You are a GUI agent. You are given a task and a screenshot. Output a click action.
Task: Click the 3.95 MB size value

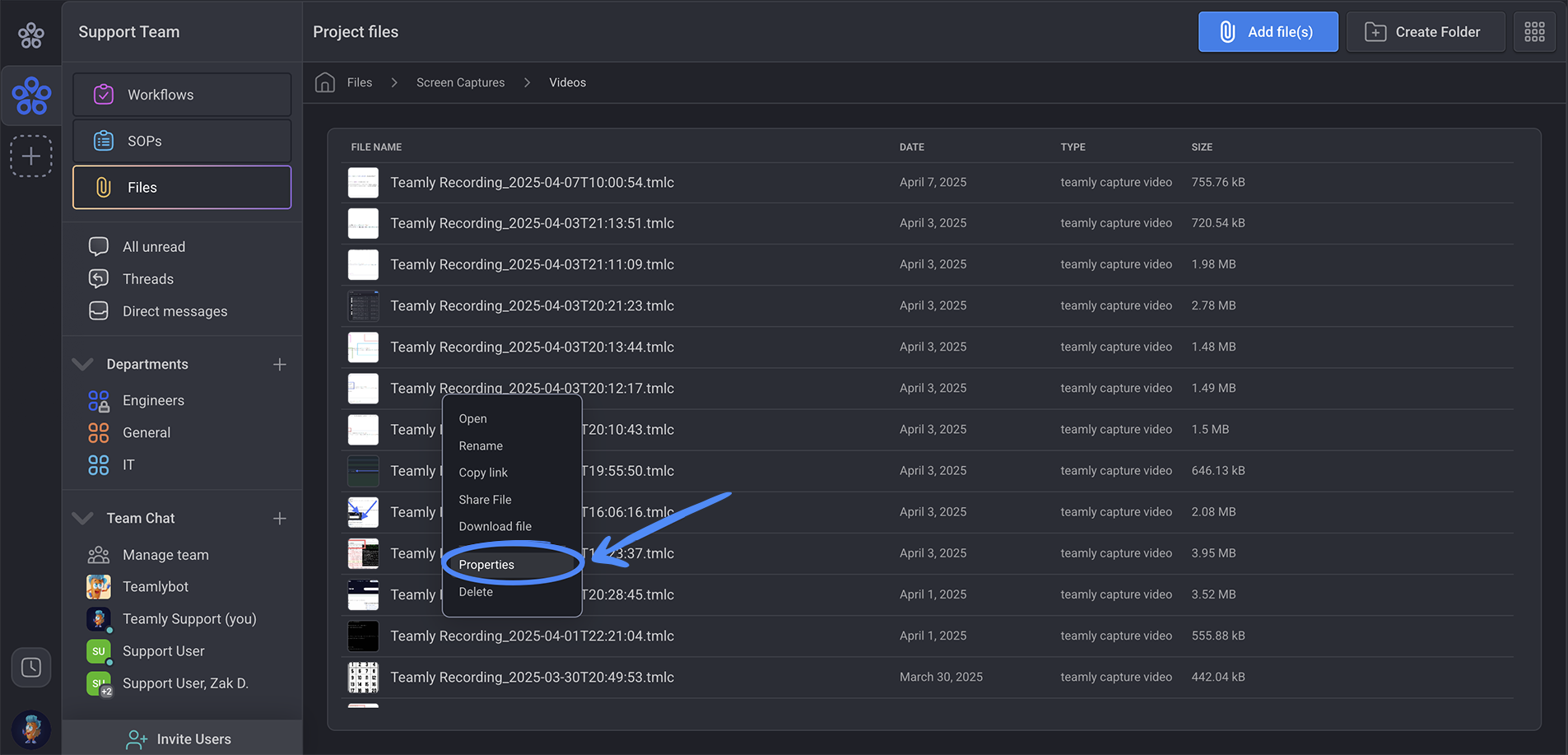[x=1213, y=553]
